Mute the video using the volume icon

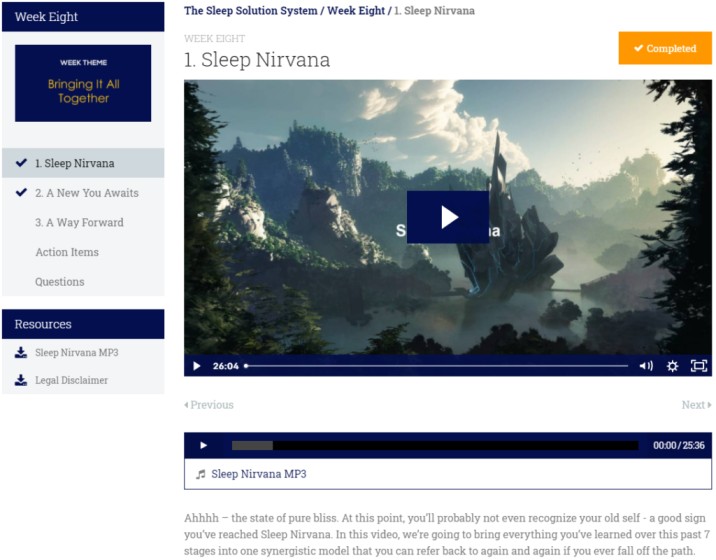tap(646, 366)
